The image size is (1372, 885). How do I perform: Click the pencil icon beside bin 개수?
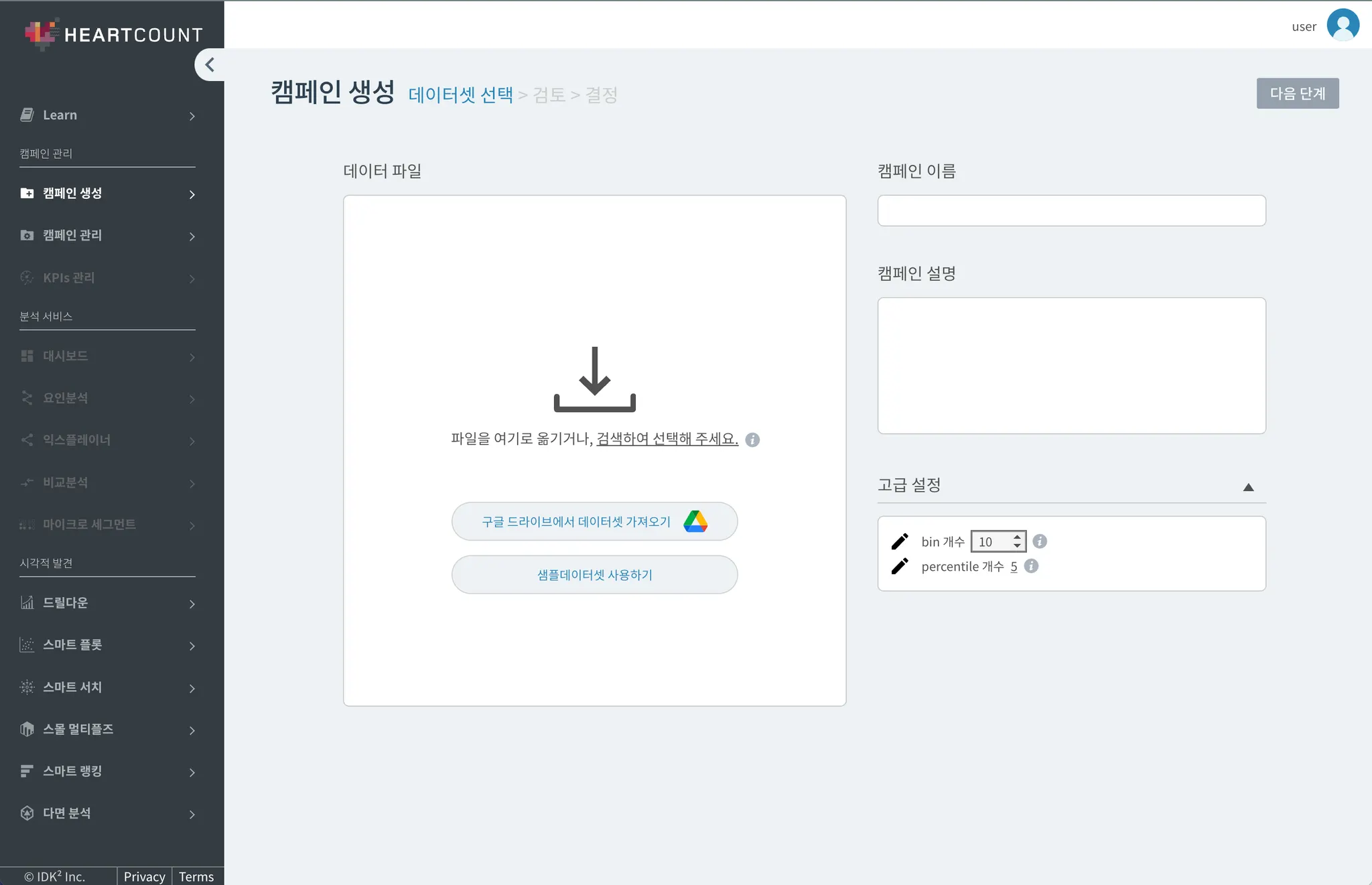[x=900, y=541]
